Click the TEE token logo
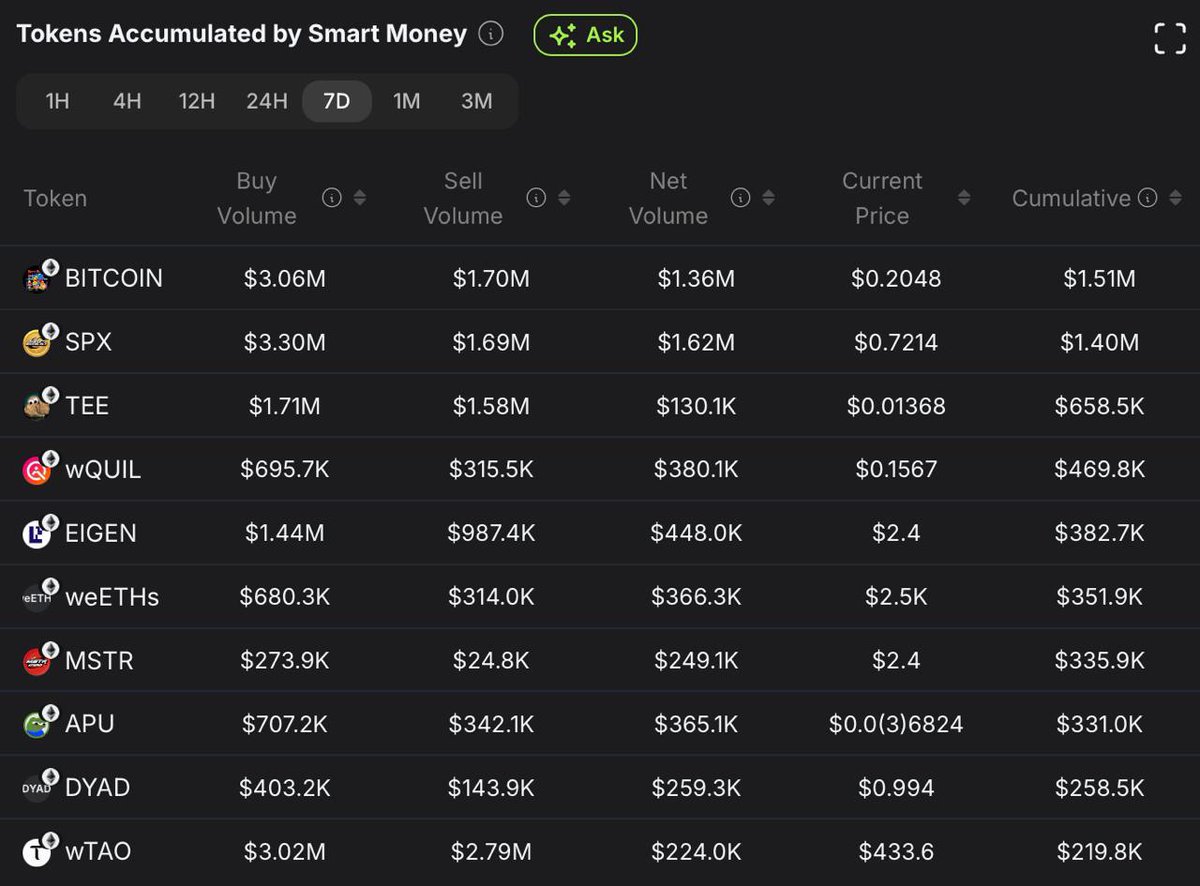Viewport: 1200px width, 886px height. [x=38, y=406]
